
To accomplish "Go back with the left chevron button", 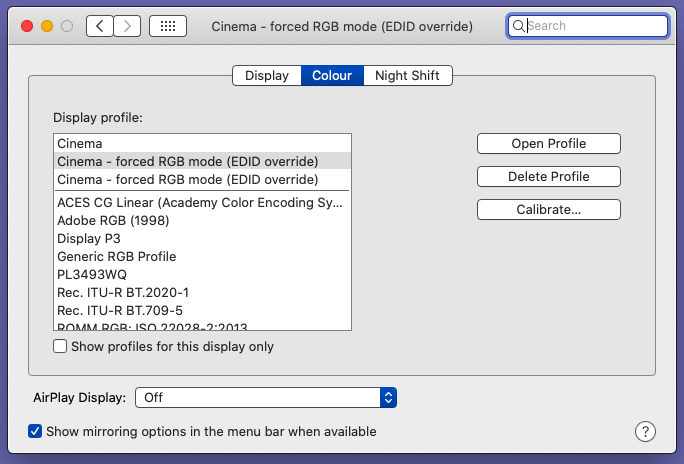I will [x=100, y=26].
